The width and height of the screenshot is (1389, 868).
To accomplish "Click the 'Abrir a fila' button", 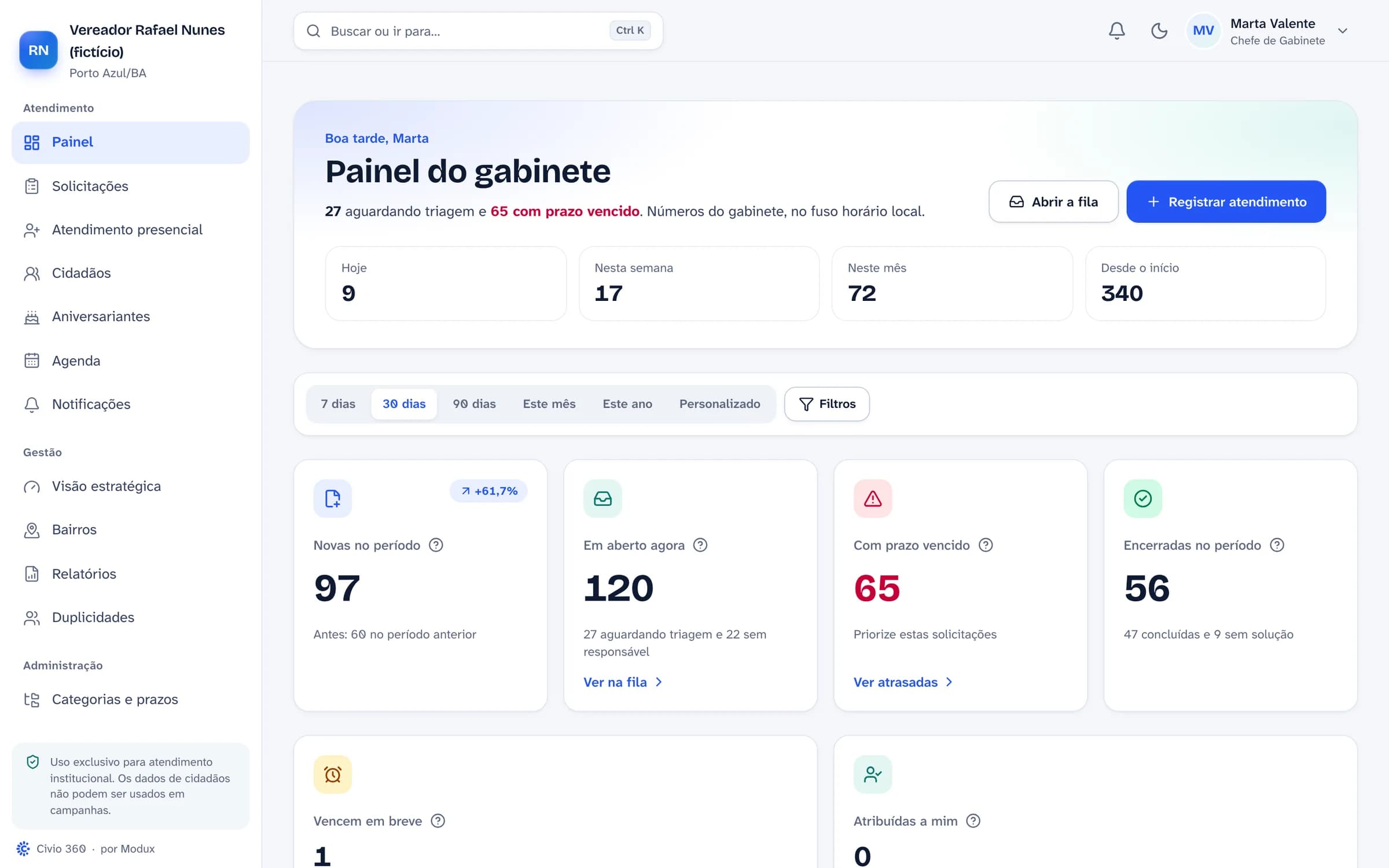I will point(1053,201).
